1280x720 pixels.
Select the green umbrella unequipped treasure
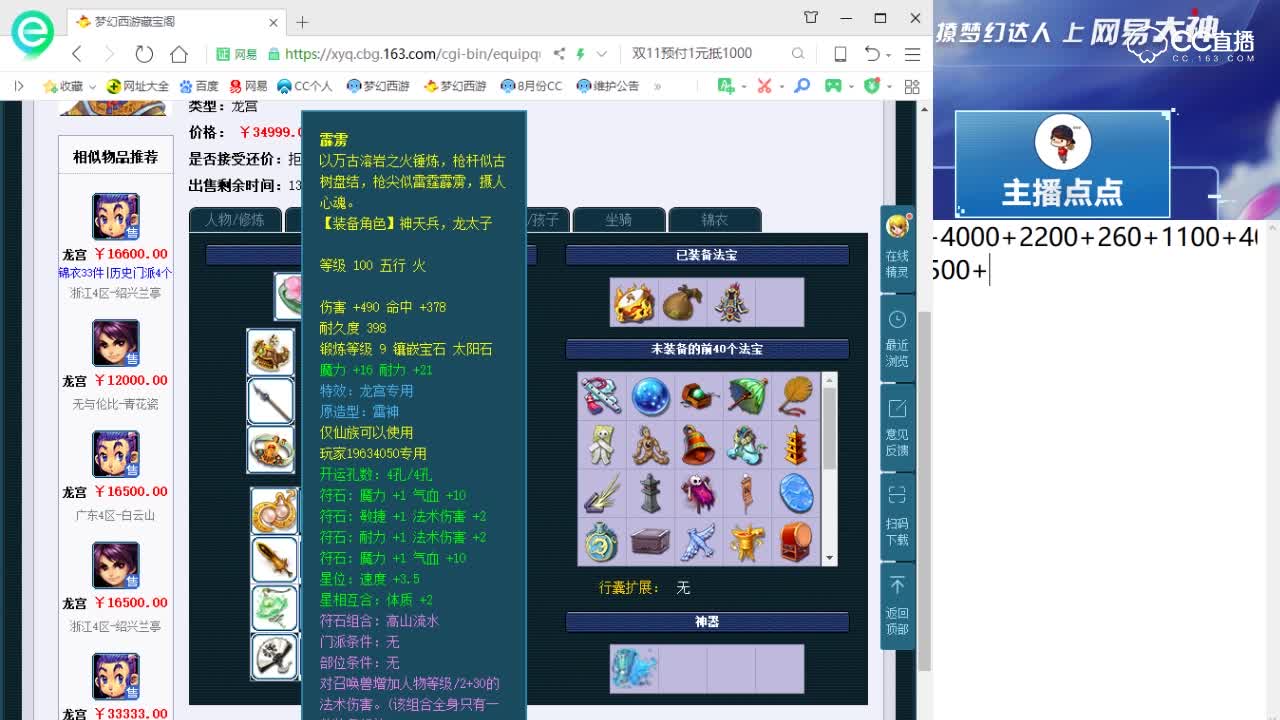point(747,396)
